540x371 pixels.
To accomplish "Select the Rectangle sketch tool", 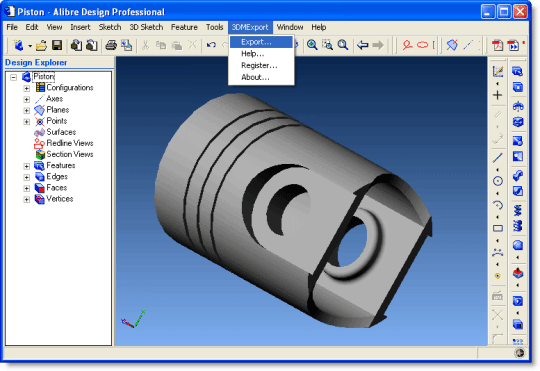I will [498, 228].
